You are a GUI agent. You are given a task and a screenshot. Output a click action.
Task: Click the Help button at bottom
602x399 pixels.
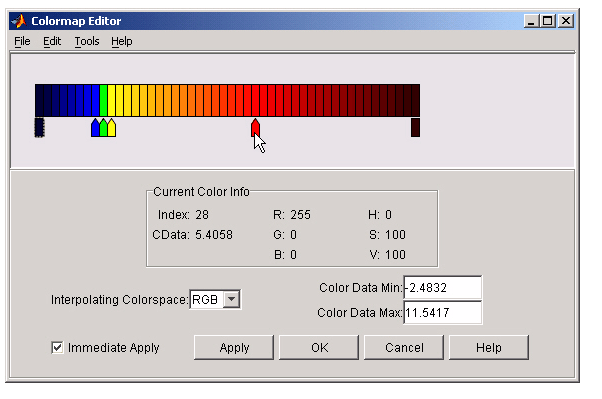point(489,348)
